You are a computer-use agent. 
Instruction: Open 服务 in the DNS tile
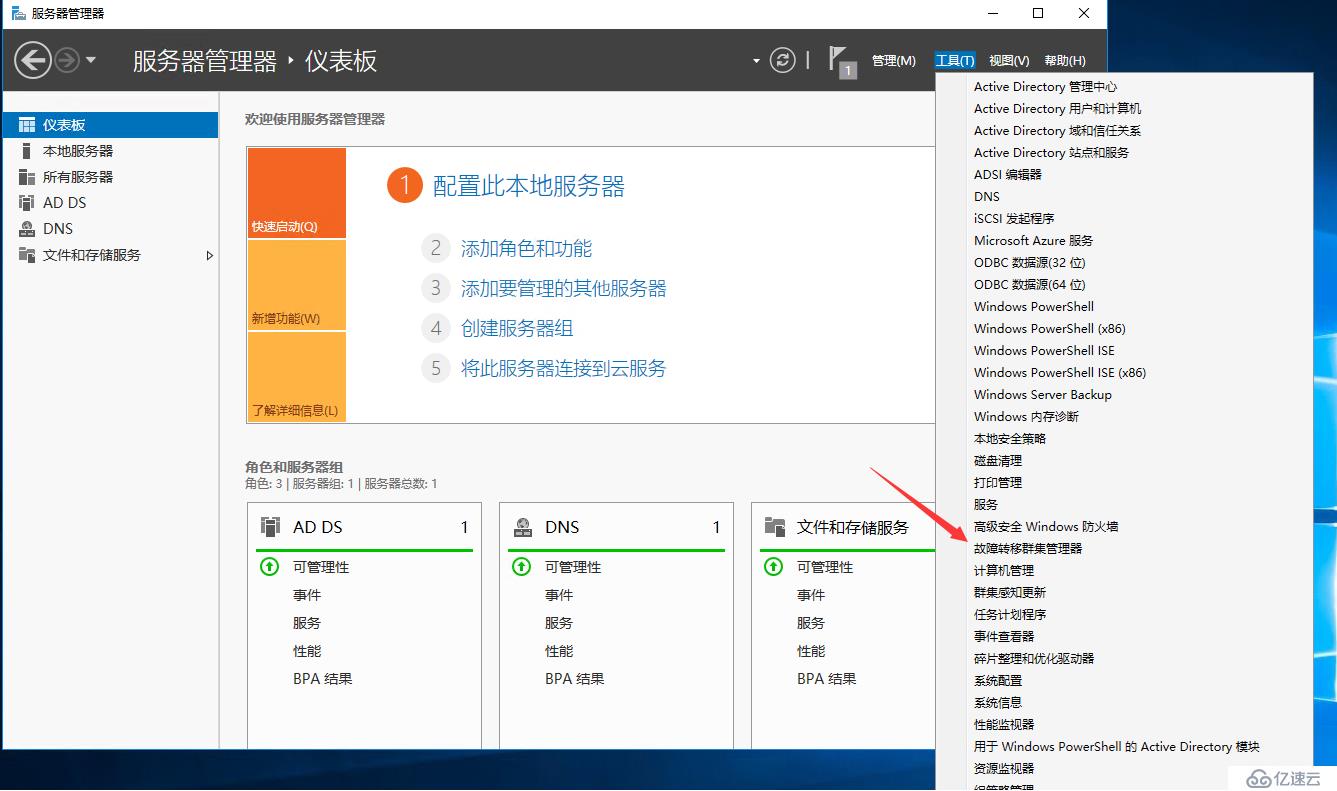(x=559, y=623)
